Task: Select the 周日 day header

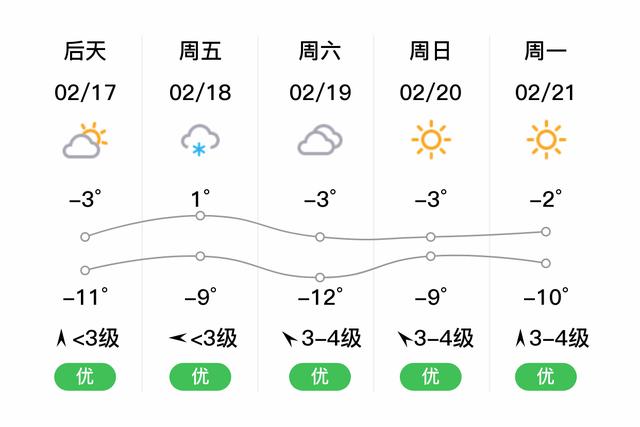Action: click(430, 51)
